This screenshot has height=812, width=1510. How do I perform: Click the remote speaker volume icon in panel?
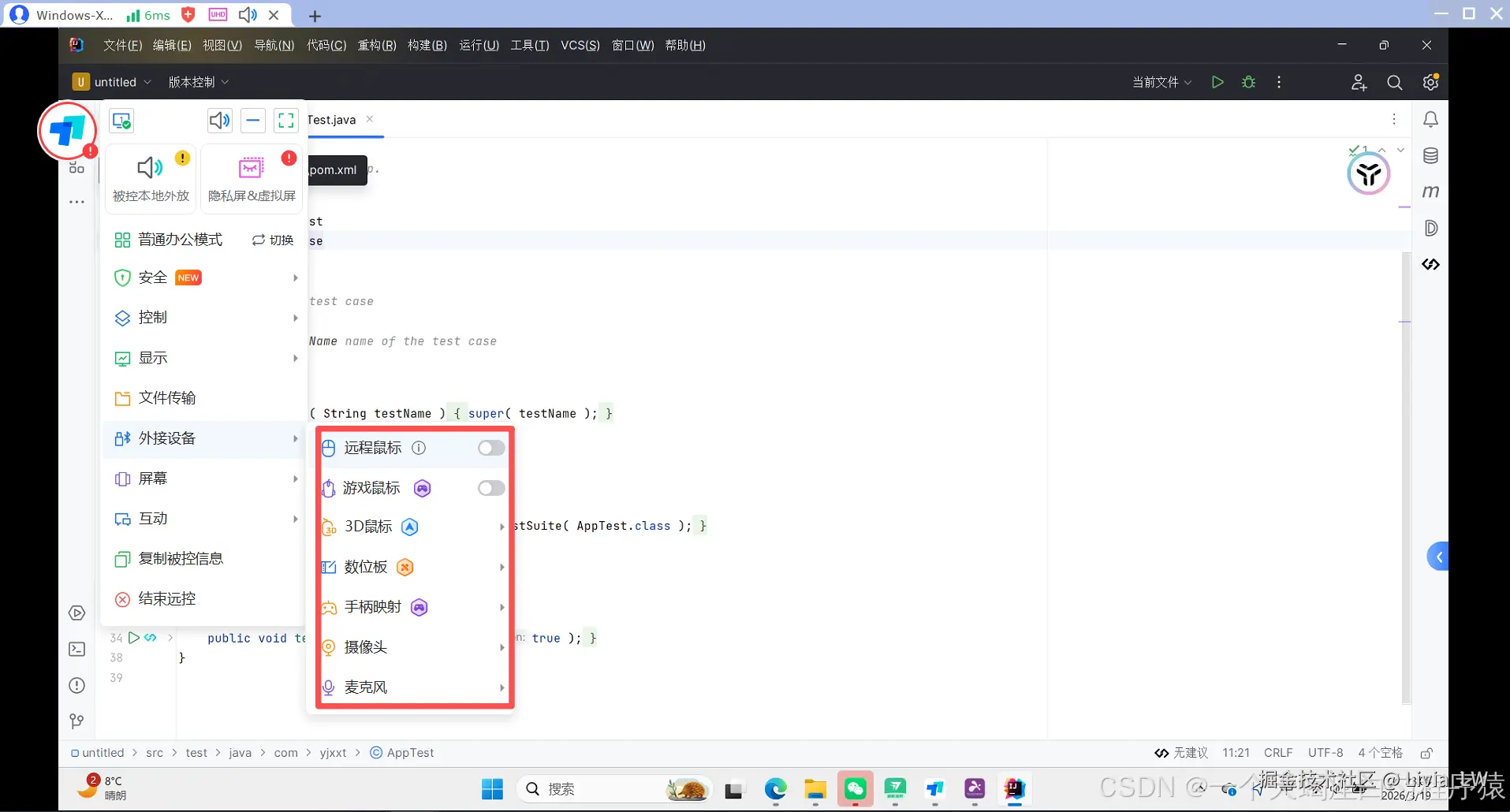coord(219,121)
